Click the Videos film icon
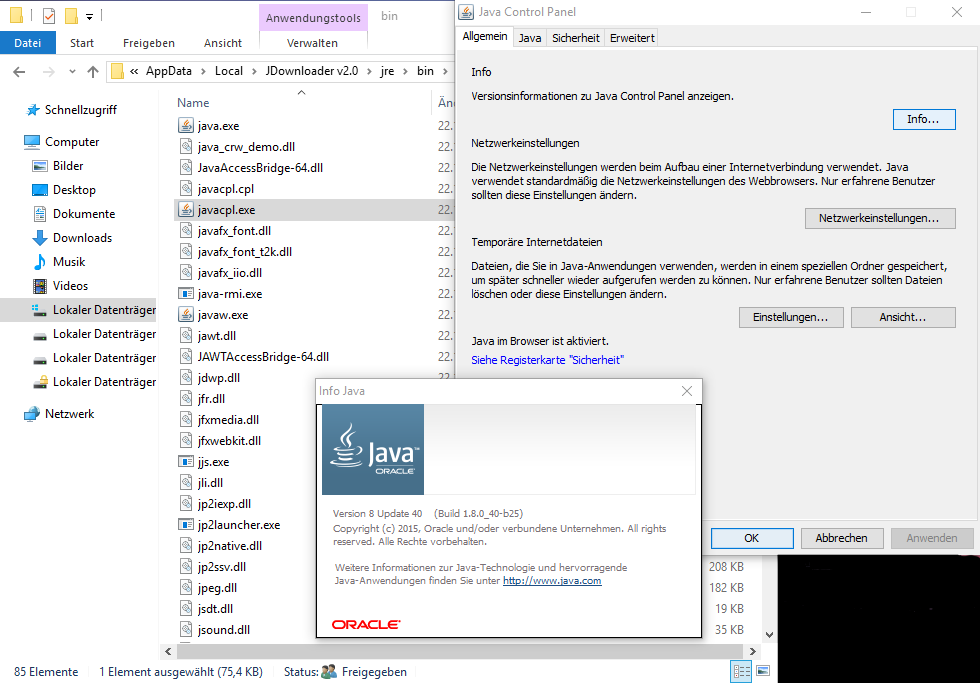This screenshot has width=980, height=683. (x=40, y=286)
